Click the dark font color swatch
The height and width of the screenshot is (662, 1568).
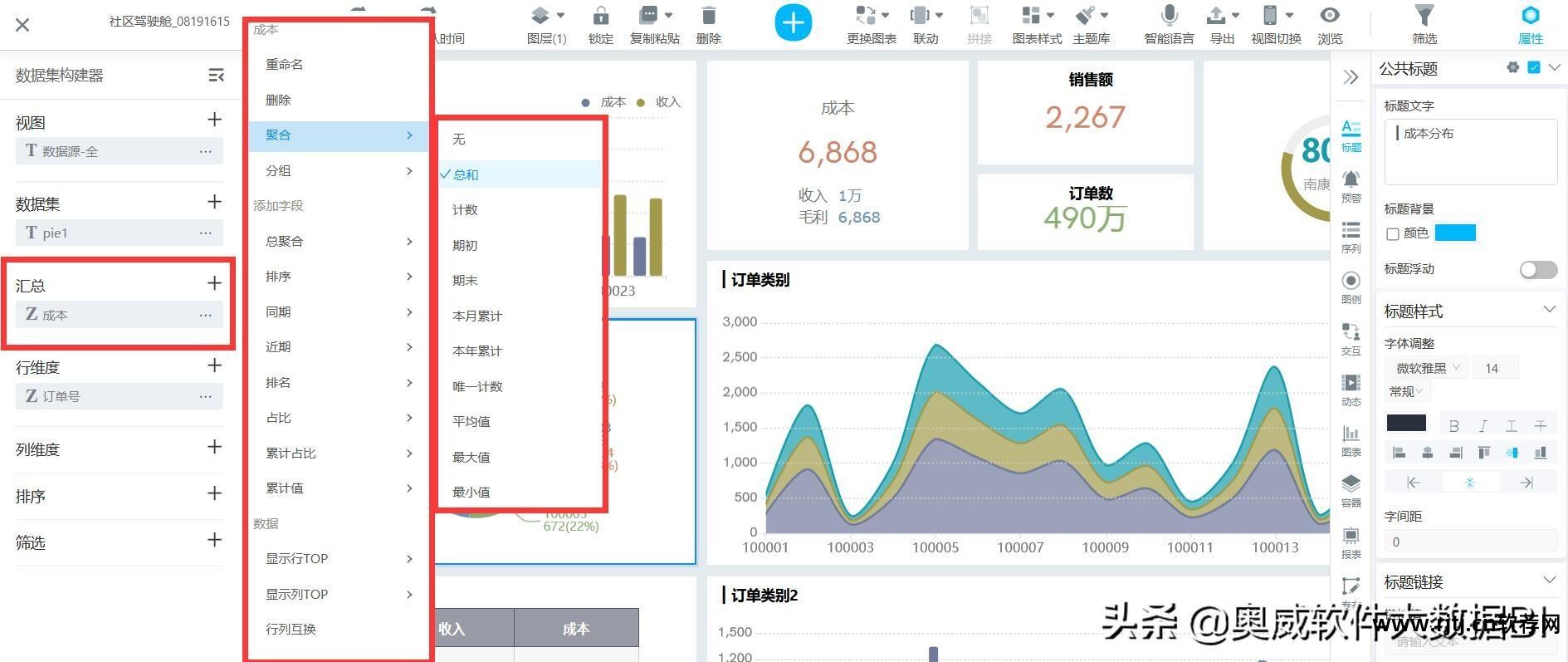pyautogui.click(x=1406, y=424)
